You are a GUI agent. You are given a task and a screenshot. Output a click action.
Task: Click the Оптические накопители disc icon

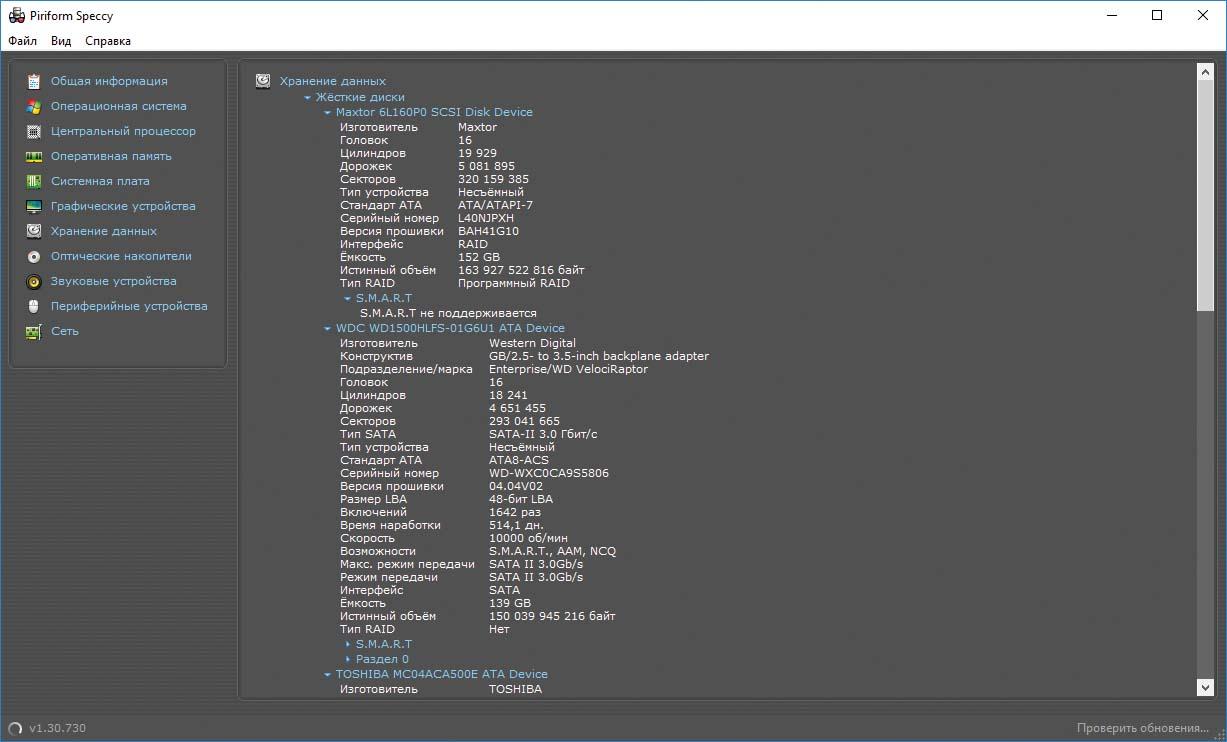[x=34, y=256]
